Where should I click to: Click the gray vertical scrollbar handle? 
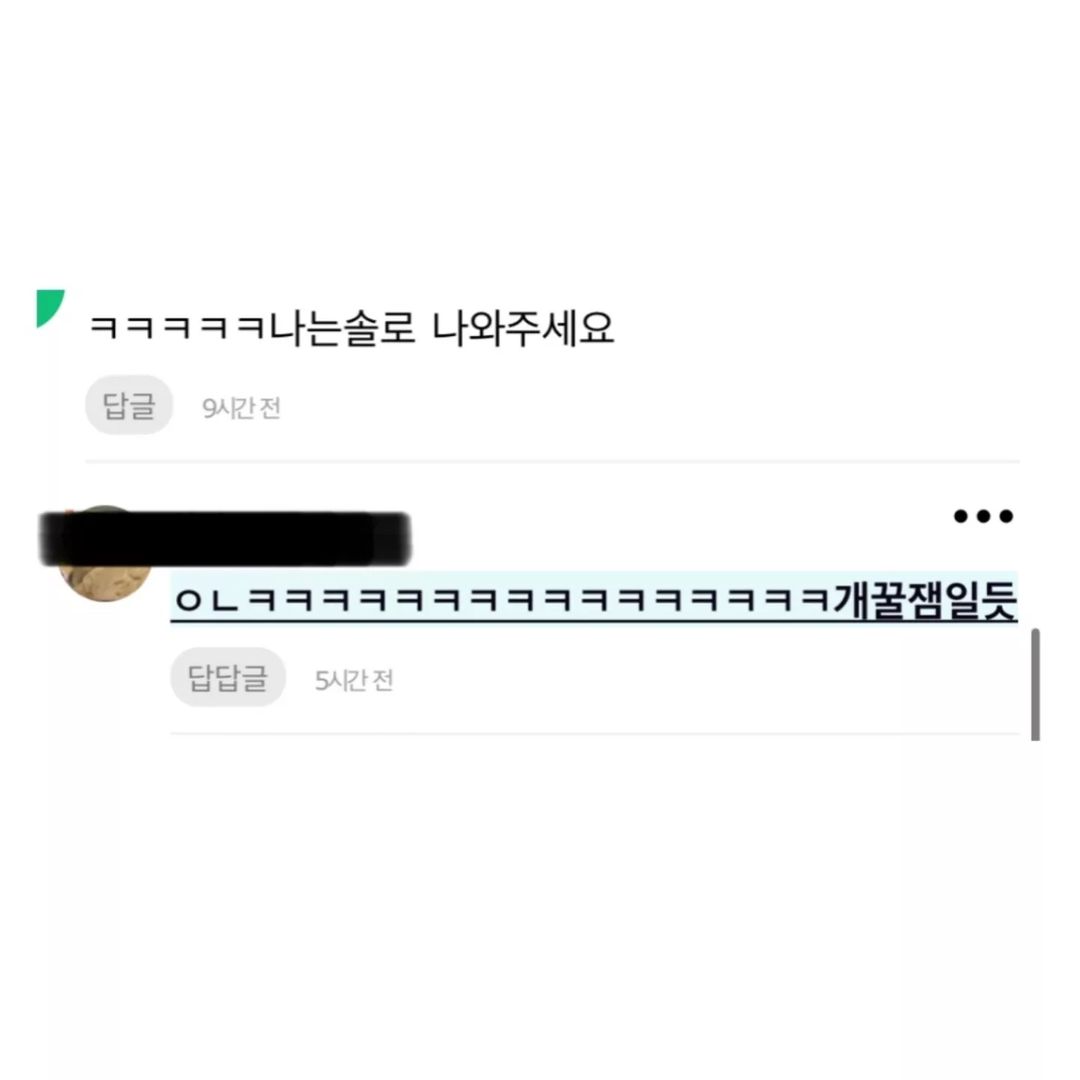coord(1035,684)
